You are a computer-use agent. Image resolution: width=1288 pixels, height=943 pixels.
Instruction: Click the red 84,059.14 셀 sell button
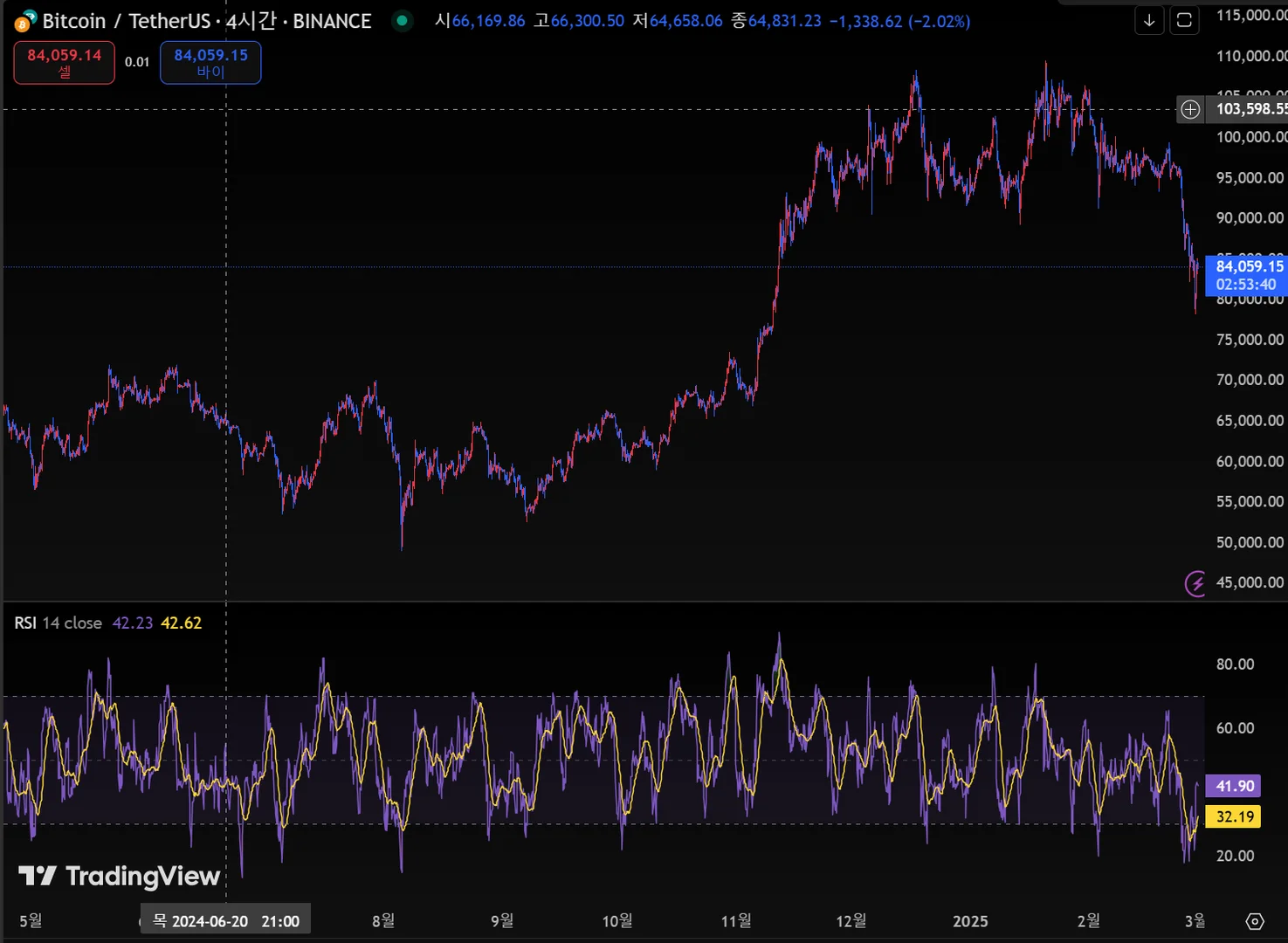point(64,63)
